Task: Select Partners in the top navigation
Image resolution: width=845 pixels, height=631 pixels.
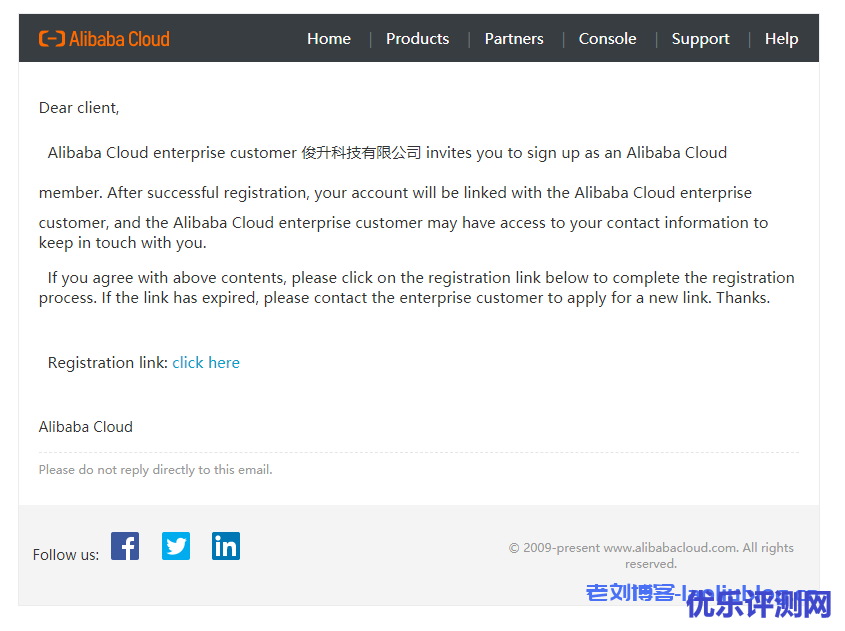Action: (x=514, y=39)
